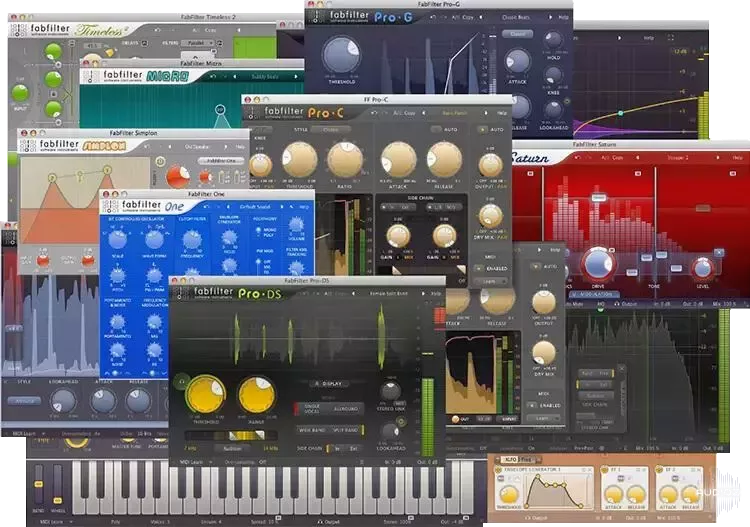Click Simplon large red frequency knob
Viewport: 750px width, 527px height.
click(177, 177)
